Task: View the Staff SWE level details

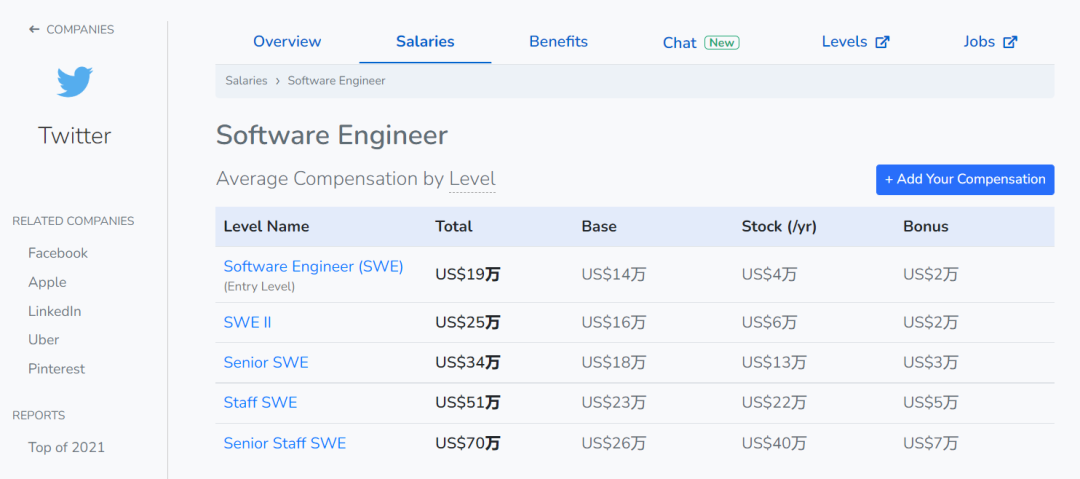Action: click(260, 402)
